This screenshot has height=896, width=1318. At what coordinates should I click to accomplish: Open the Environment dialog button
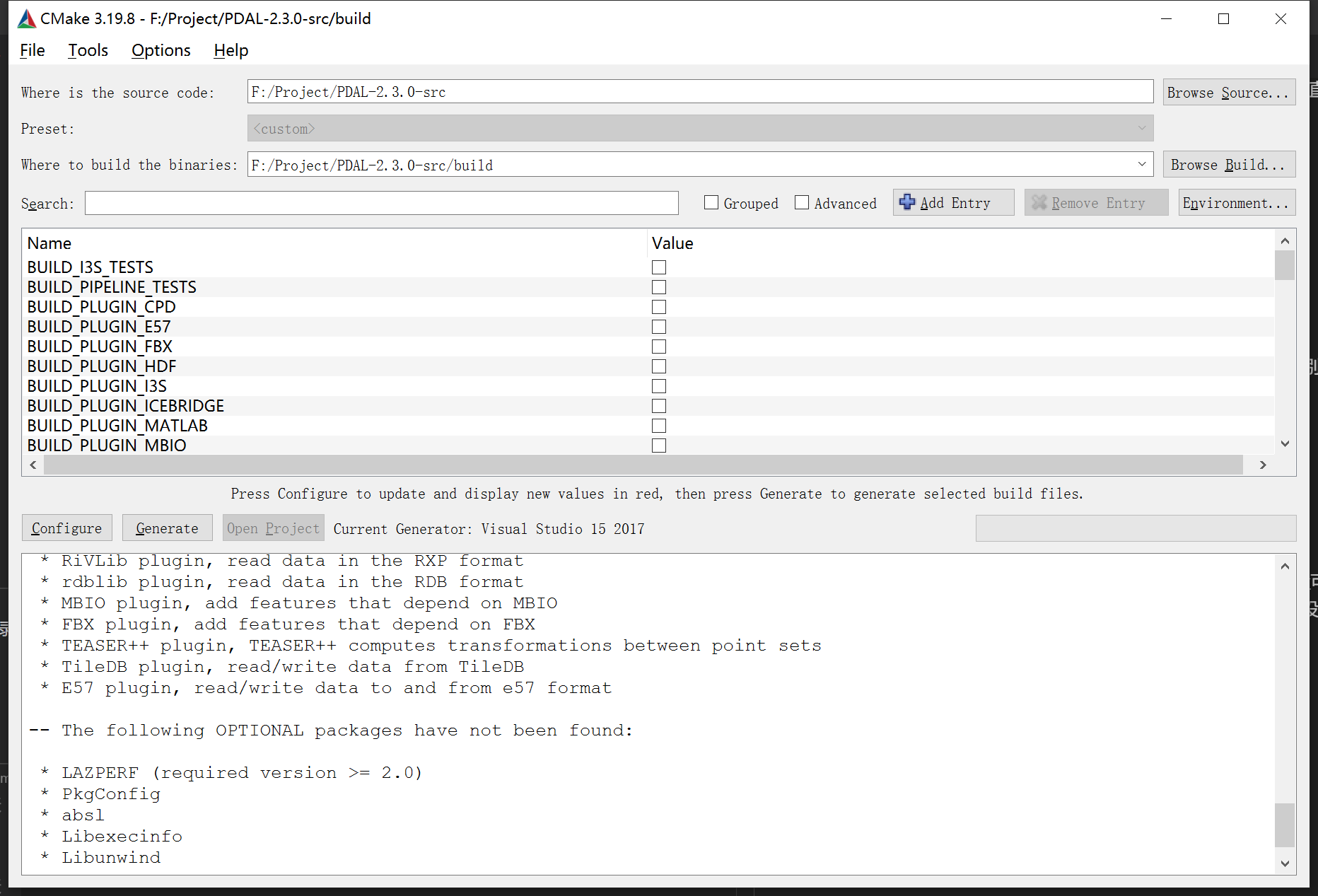point(1237,203)
